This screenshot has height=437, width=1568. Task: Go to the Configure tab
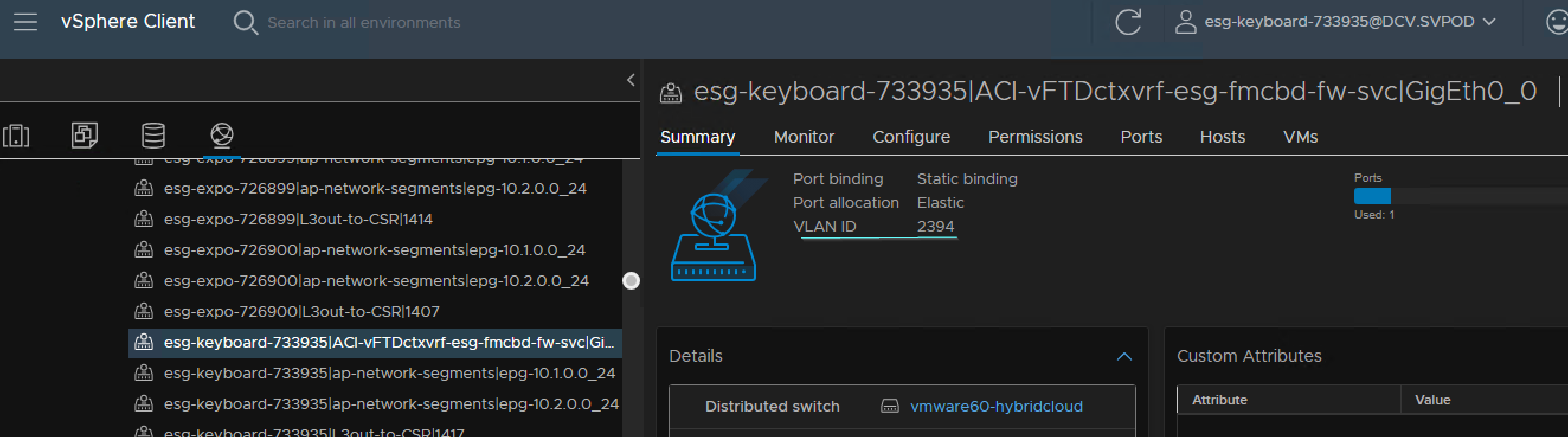(911, 137)
